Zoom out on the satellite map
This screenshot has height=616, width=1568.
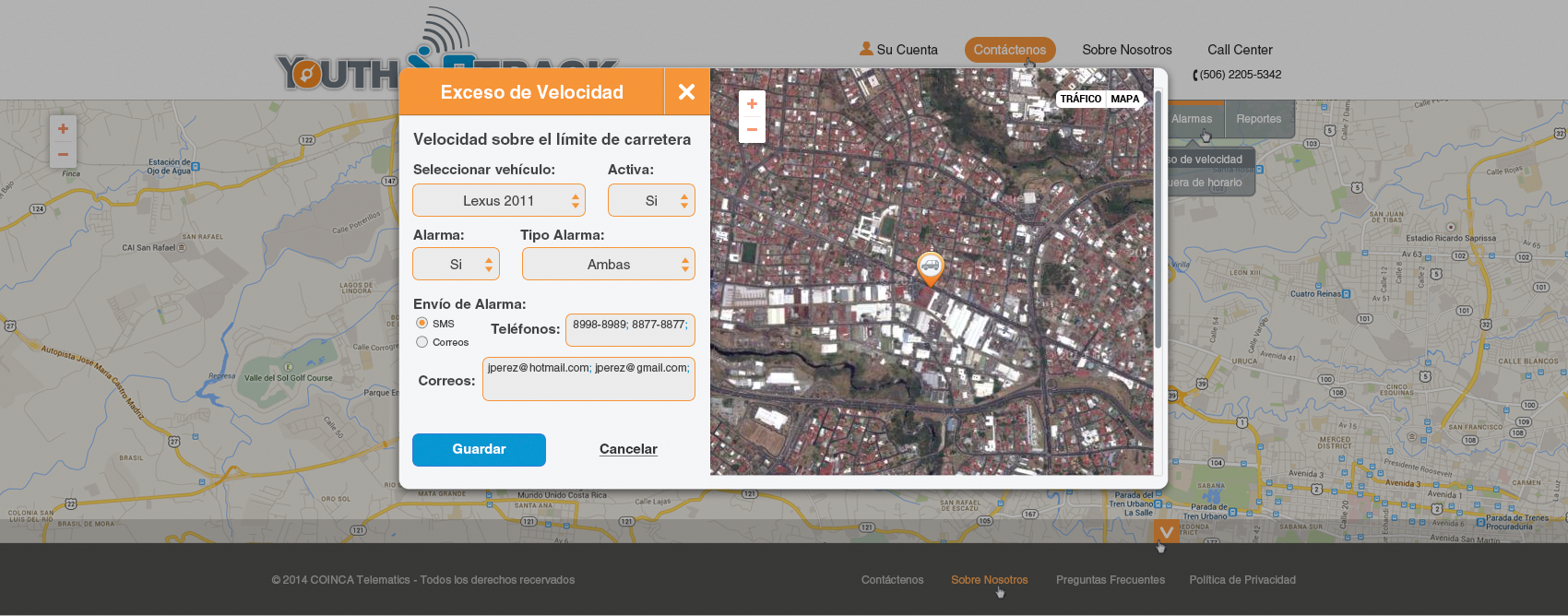point(752,130)
